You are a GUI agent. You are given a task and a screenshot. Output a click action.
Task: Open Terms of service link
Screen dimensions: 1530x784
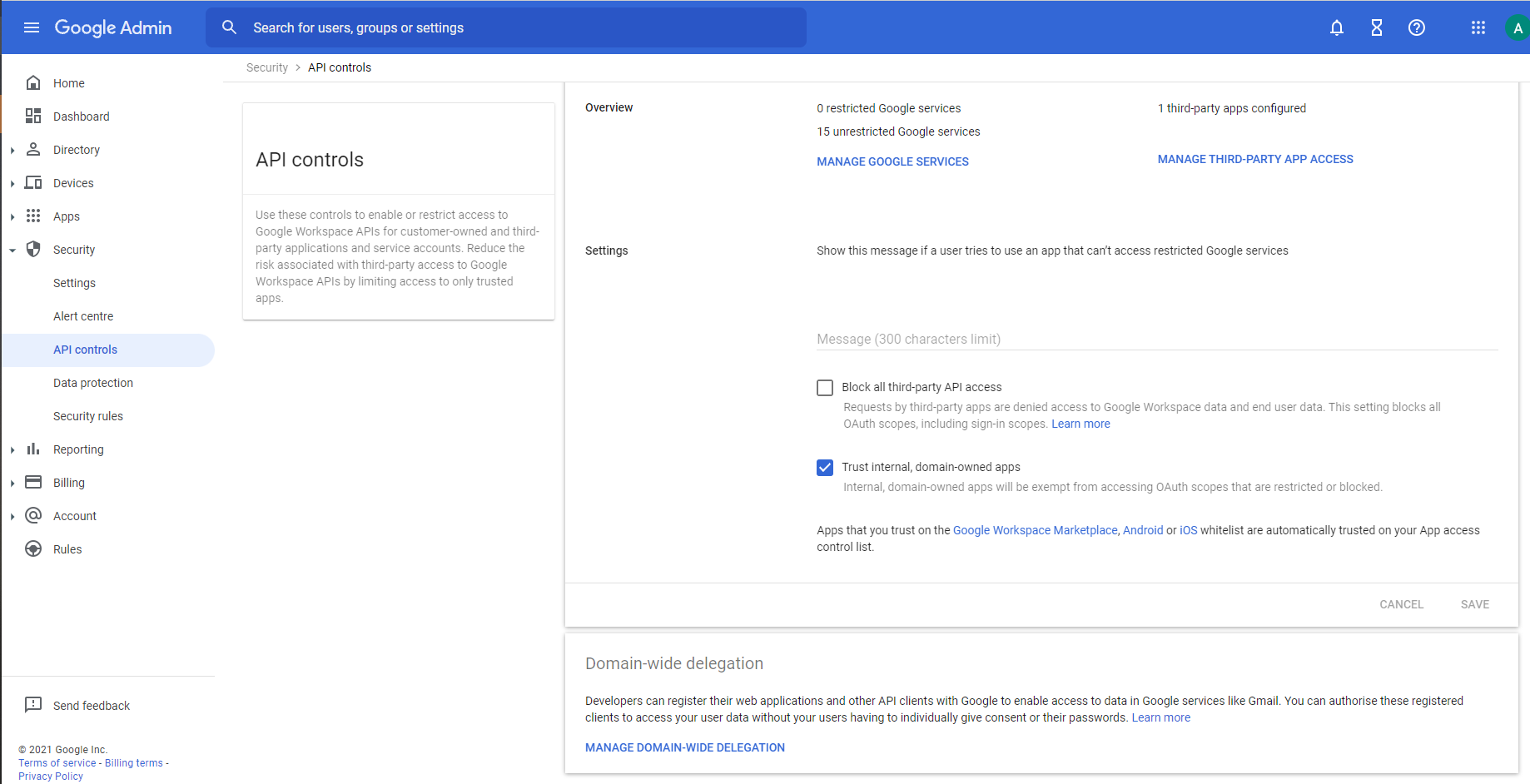point(57,763)
